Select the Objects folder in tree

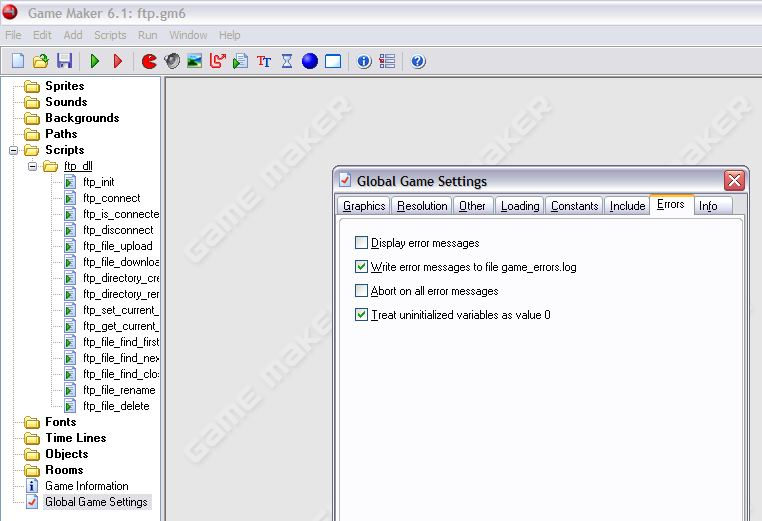pyautogui.click(x=67, y=454)
